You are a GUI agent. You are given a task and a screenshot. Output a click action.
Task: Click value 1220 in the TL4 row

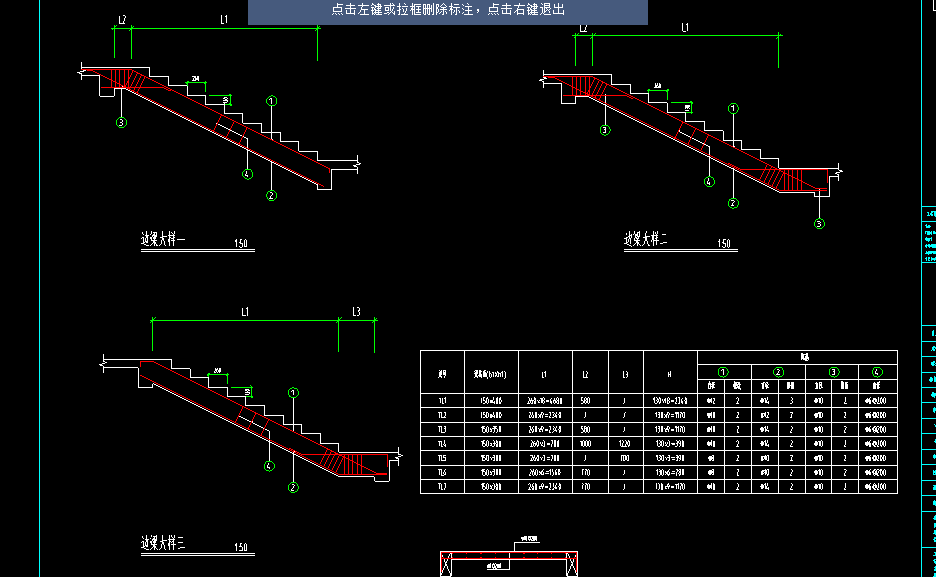625,444
